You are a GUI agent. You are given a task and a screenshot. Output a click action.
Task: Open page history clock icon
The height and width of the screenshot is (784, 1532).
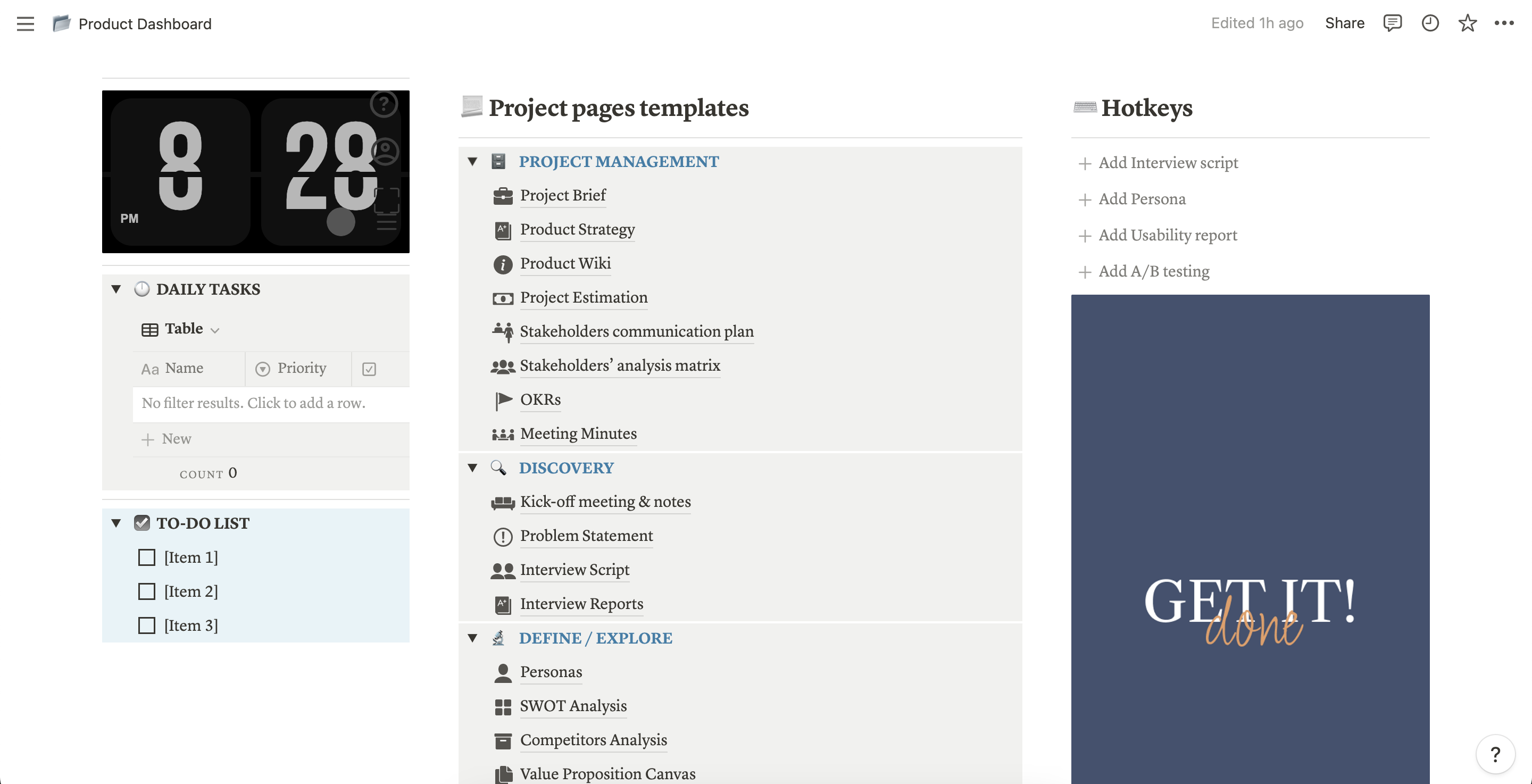(1430, 23)
